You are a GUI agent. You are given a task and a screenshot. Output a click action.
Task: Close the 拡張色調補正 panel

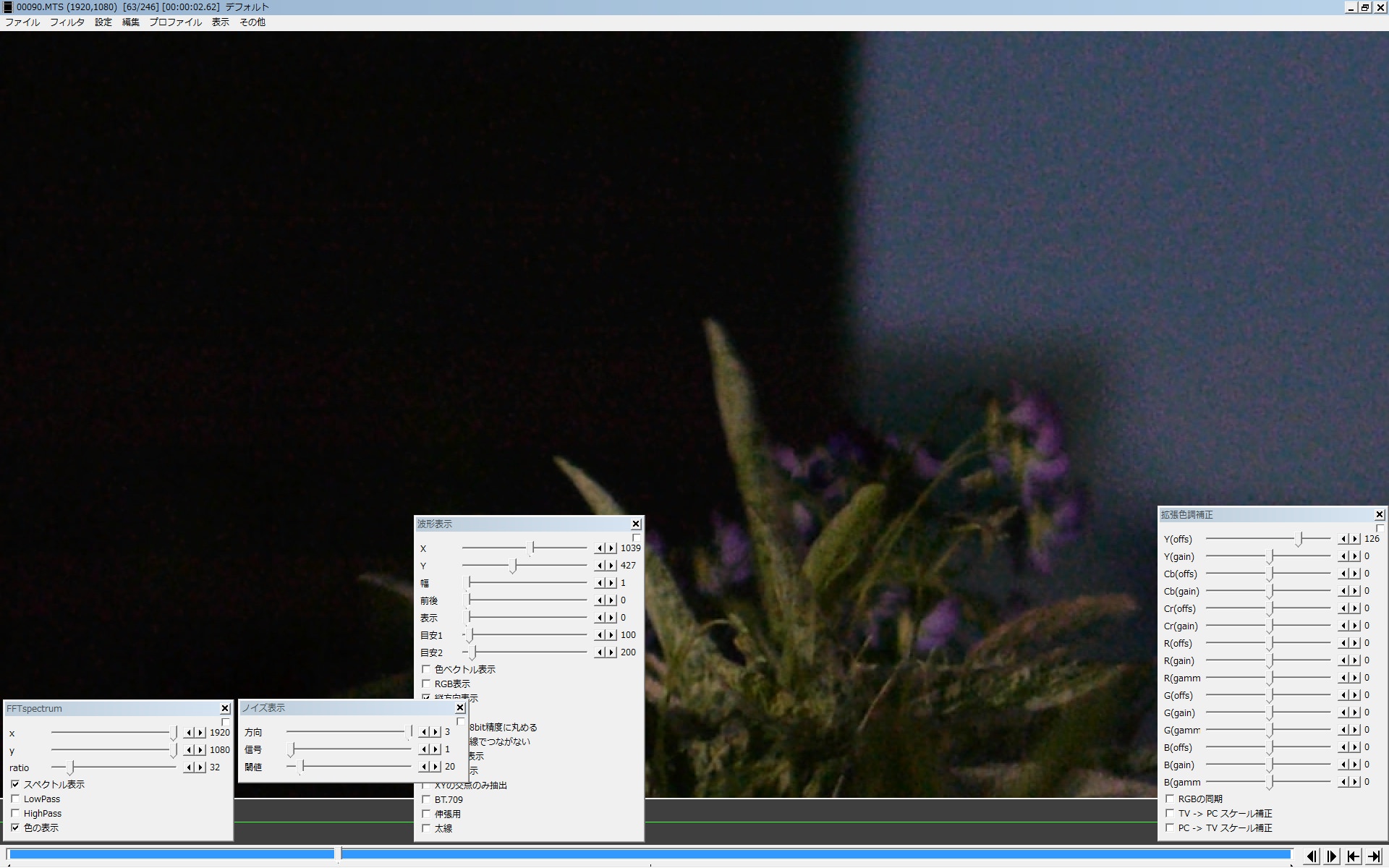click(1380, 515)
